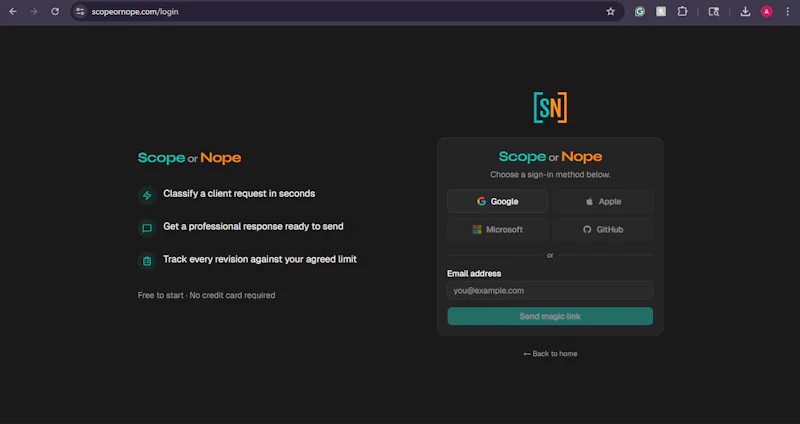Click the clipboard revision tracking icon
Screen dimensions: 800x424
pyautogui.click(x=147, y=261)
